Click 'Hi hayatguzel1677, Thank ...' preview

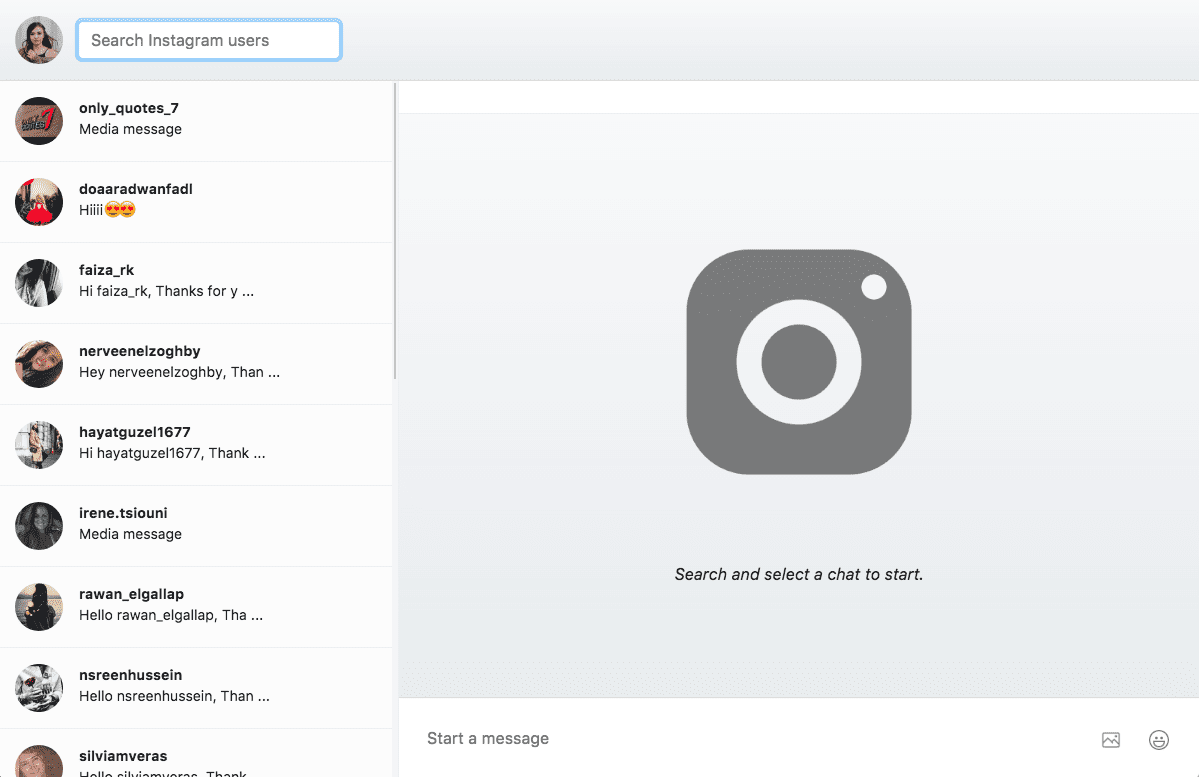(172, 454)
